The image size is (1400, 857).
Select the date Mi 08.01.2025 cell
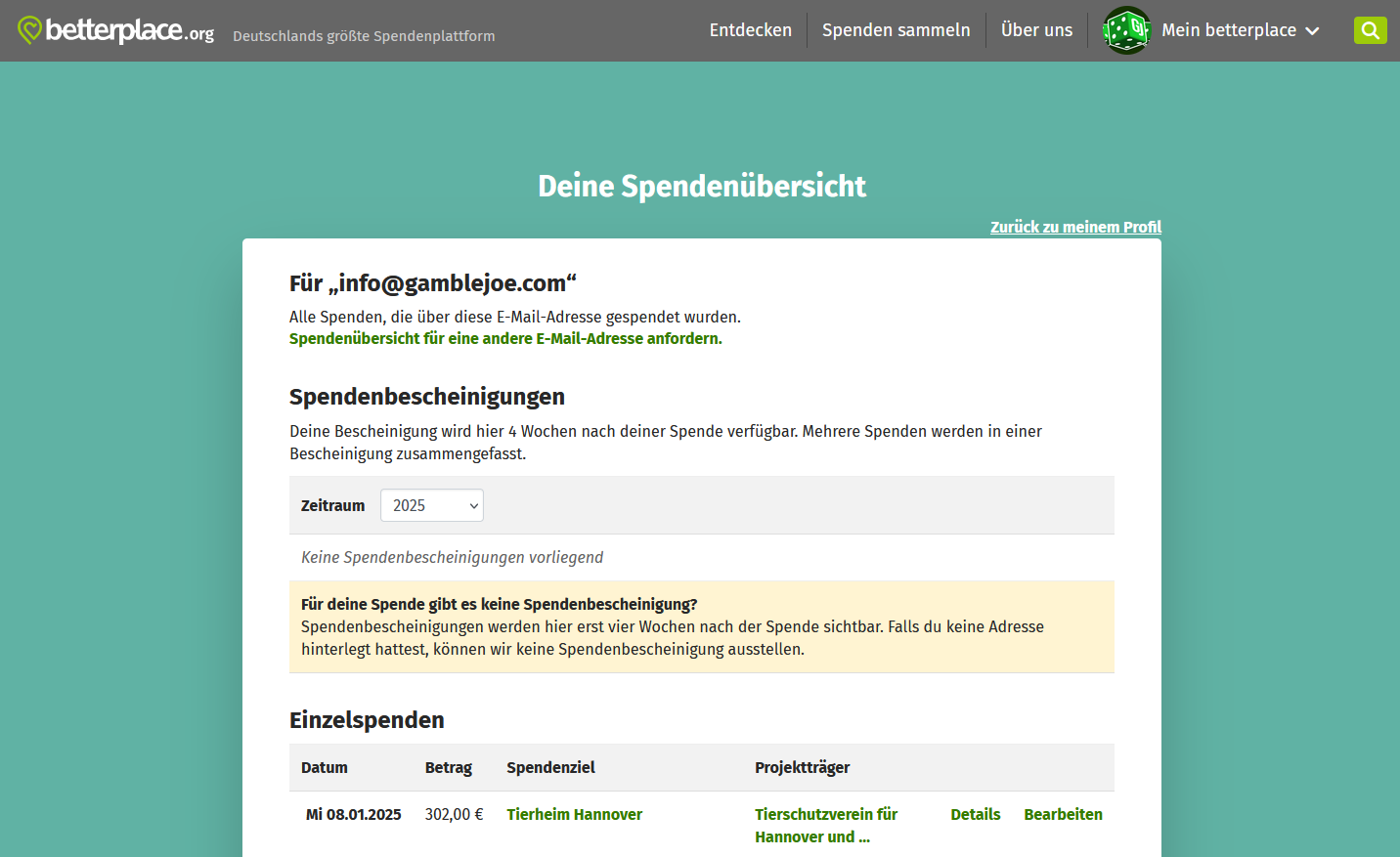pos(353,815)
